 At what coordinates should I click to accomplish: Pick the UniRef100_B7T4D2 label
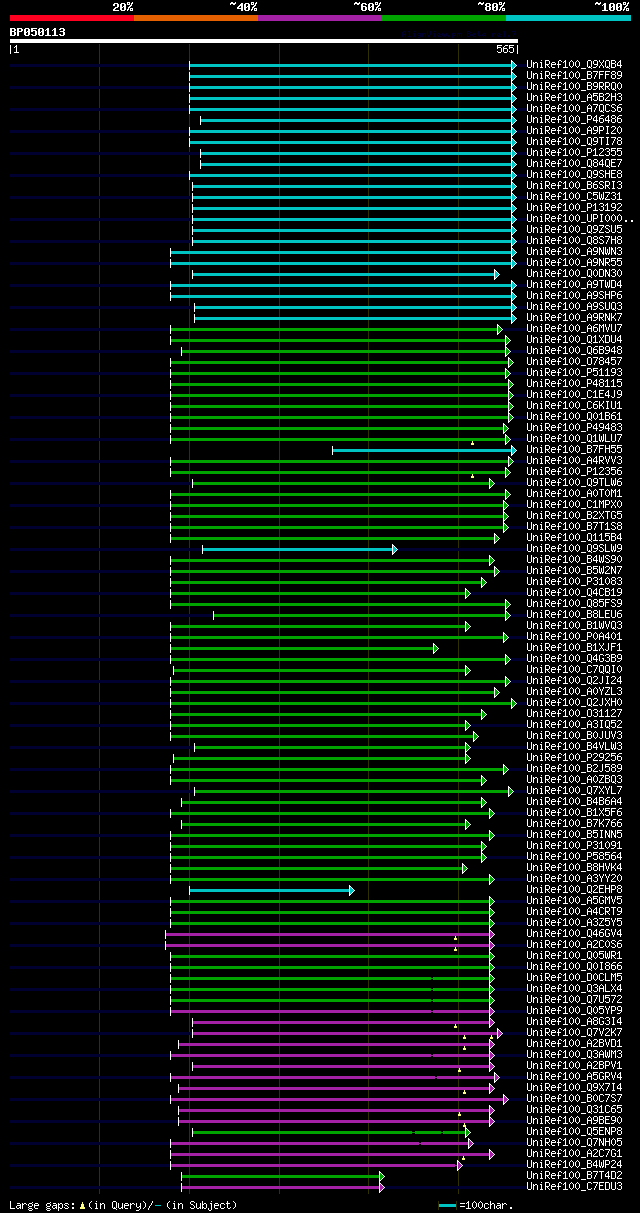tap(574, 1176)
